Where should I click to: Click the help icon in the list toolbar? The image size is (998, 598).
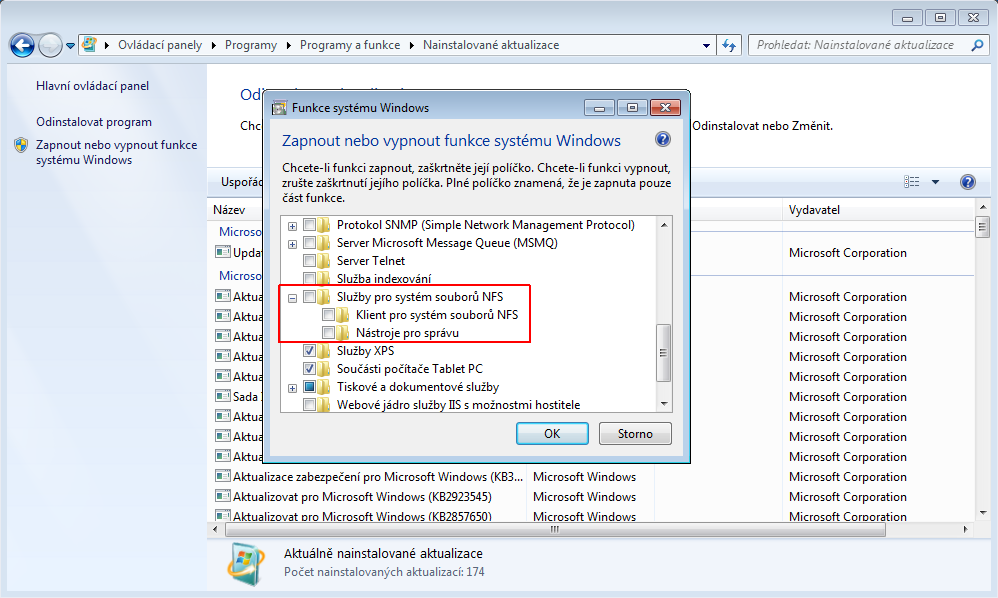coord(967,182)
